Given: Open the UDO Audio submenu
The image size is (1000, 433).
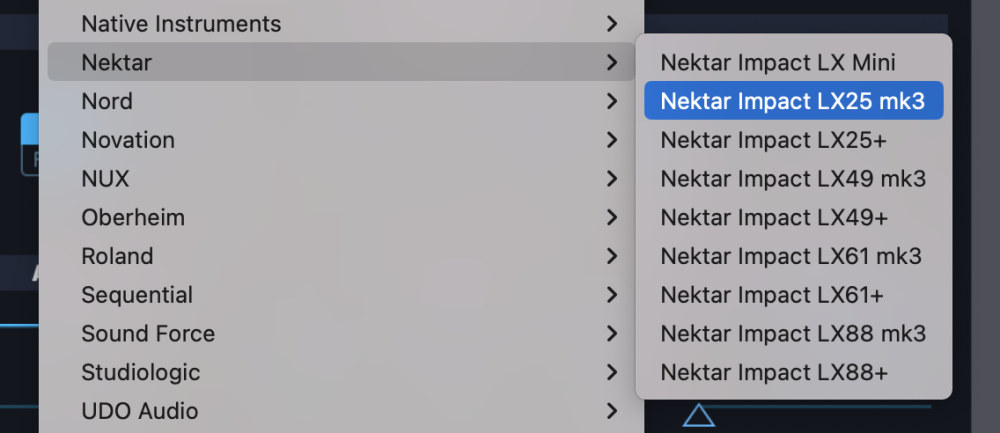Looking at the screenshot, I should click(140, 411).
